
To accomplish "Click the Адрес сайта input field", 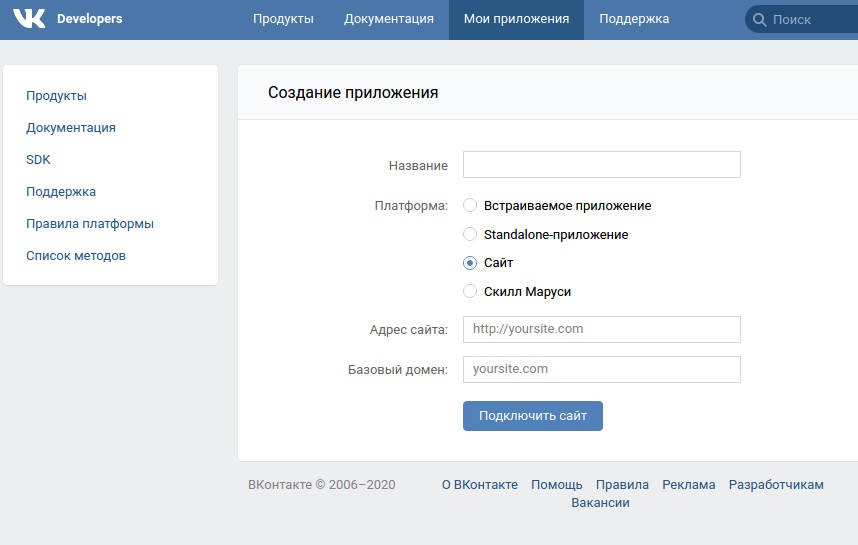I will (x=601, y=329).
